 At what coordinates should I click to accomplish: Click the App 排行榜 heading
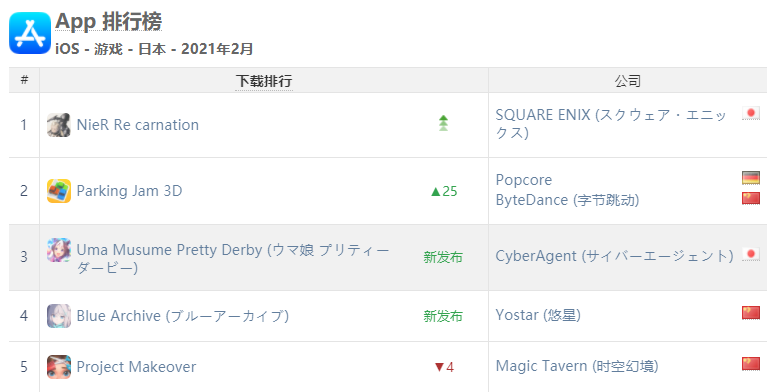tap(109, 22)
